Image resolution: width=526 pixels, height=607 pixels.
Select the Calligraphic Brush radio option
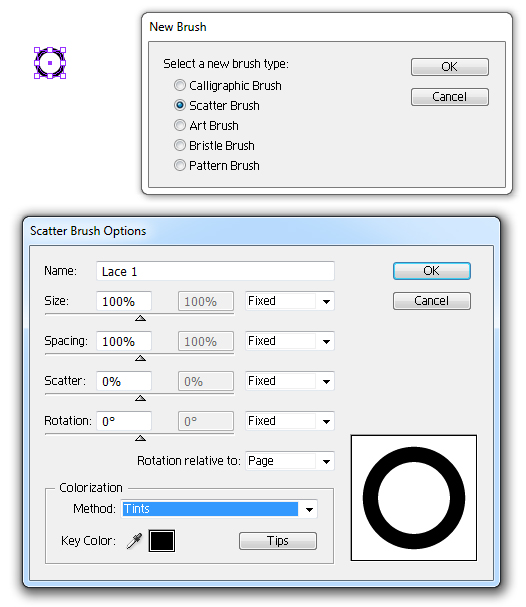point(180,85)
